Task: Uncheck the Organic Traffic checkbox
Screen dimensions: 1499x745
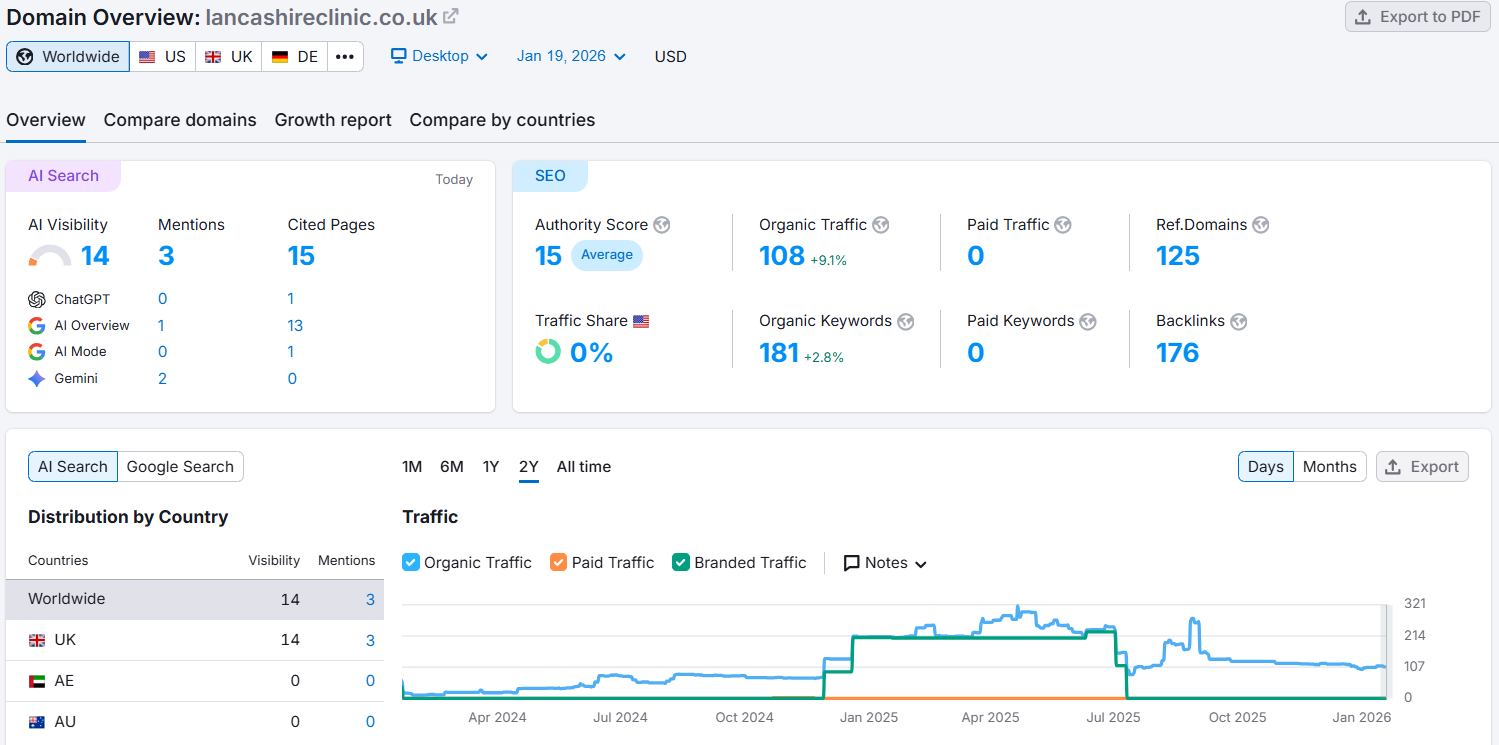Action: click(x=410, y=562)
